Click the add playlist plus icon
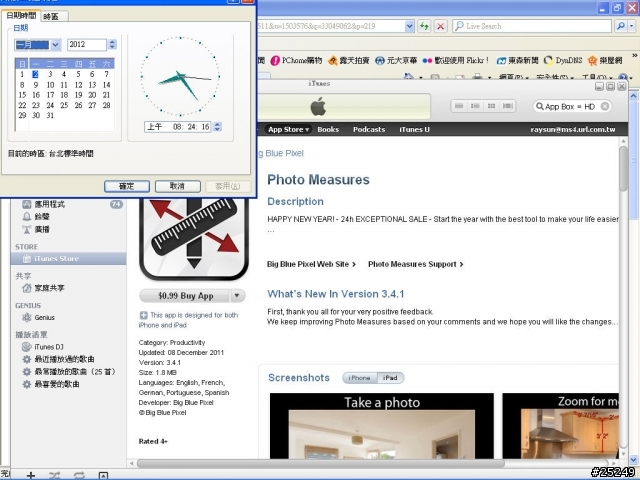The height and width of the screenshot is (480, 640). coord(31,475)
